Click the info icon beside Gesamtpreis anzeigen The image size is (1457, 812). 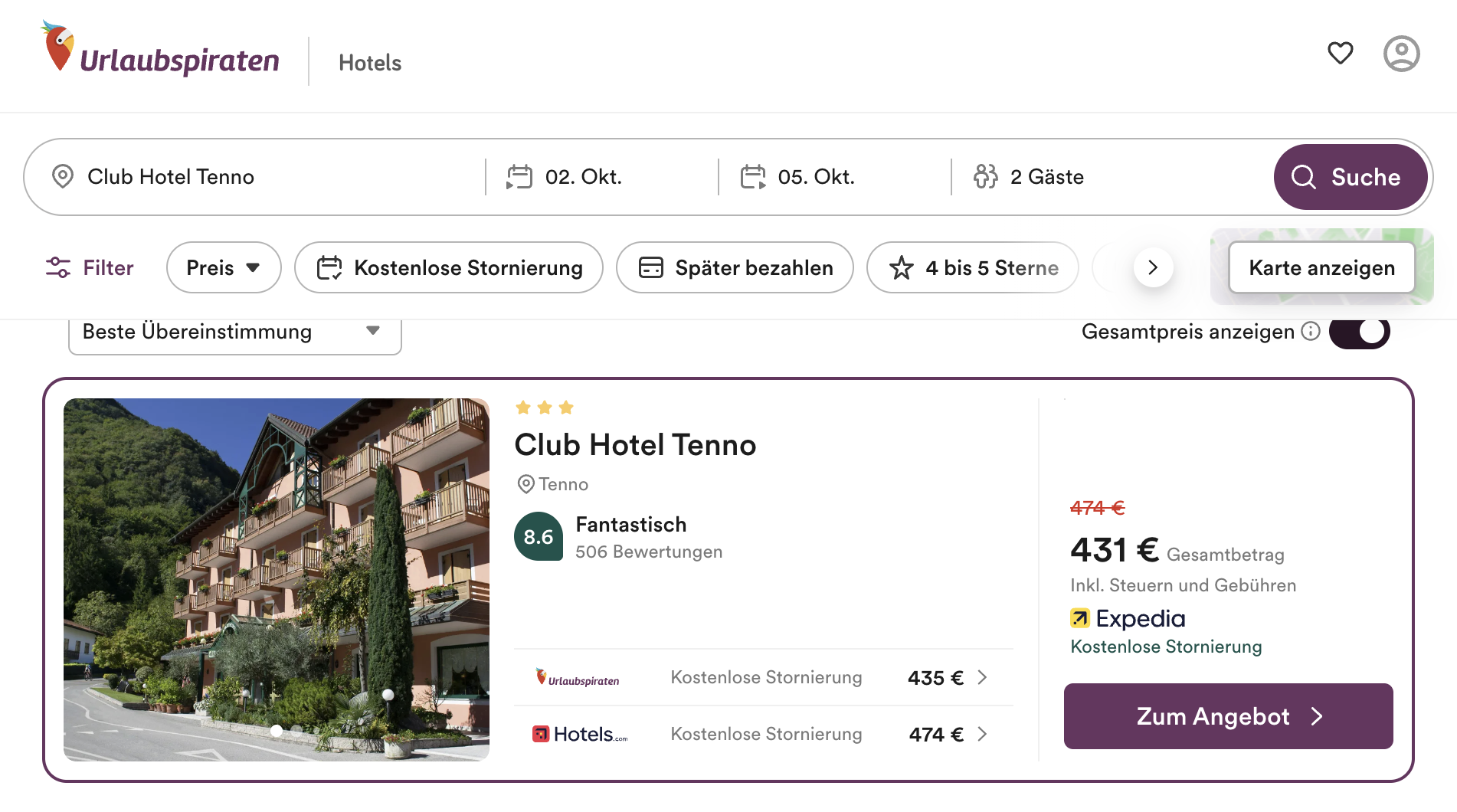pyautogui.click(x=1311, y=331)
